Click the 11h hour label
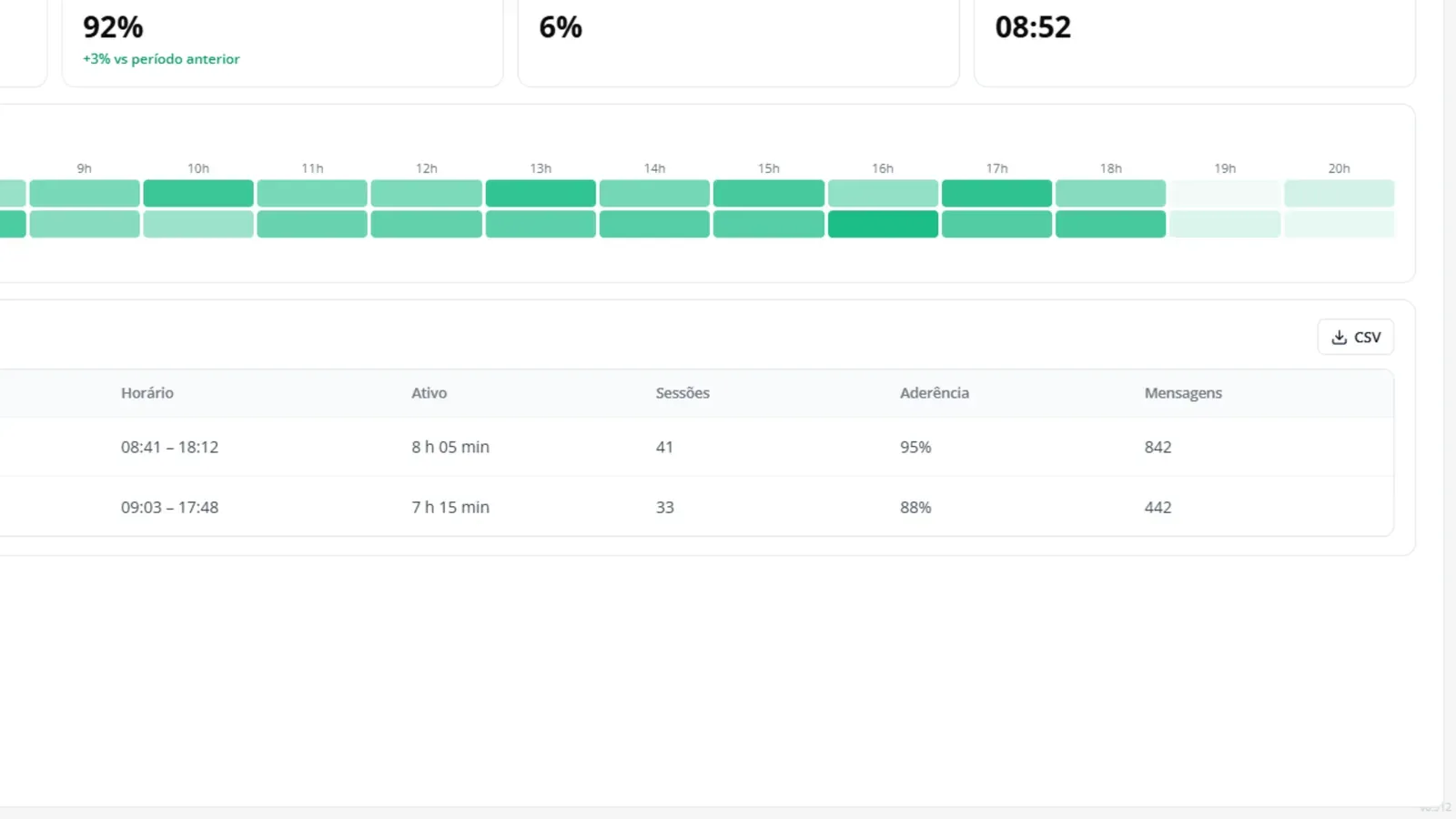 [x=312, y=168]
